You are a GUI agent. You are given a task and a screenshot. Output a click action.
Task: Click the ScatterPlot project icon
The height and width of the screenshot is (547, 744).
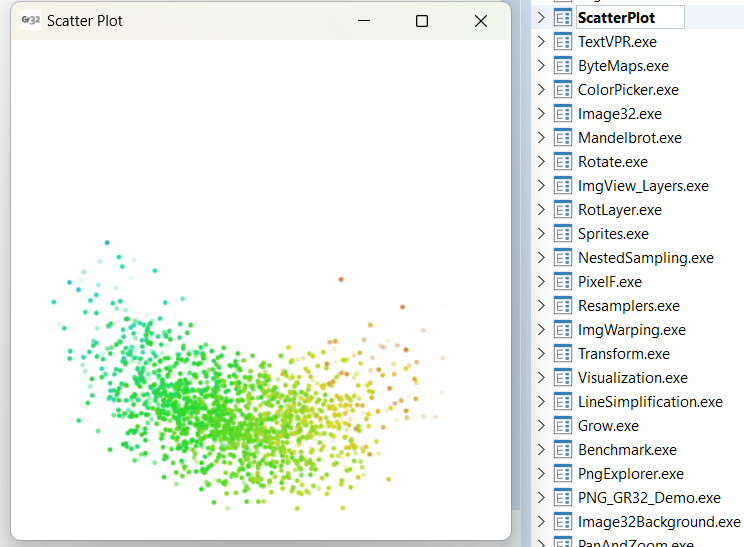(x=563, y=18)
